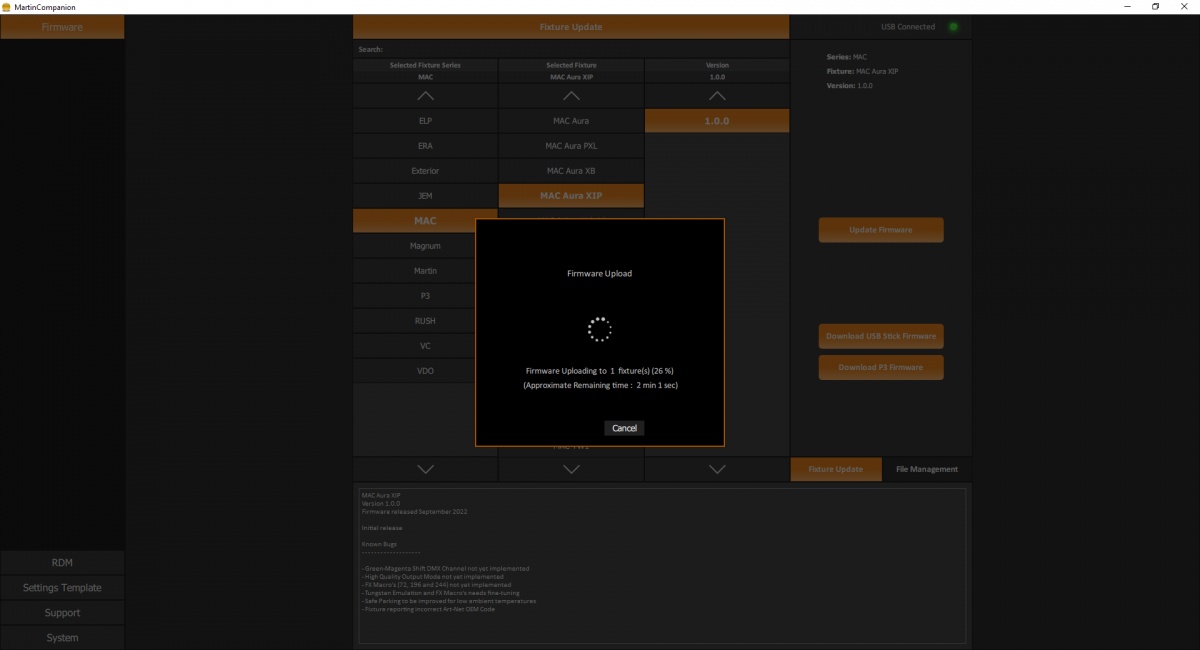Click the 'Safe Parking' bug line
The height and width of the screenshot is (650, 1200).
pyautogui.click(x=449, y=601)
